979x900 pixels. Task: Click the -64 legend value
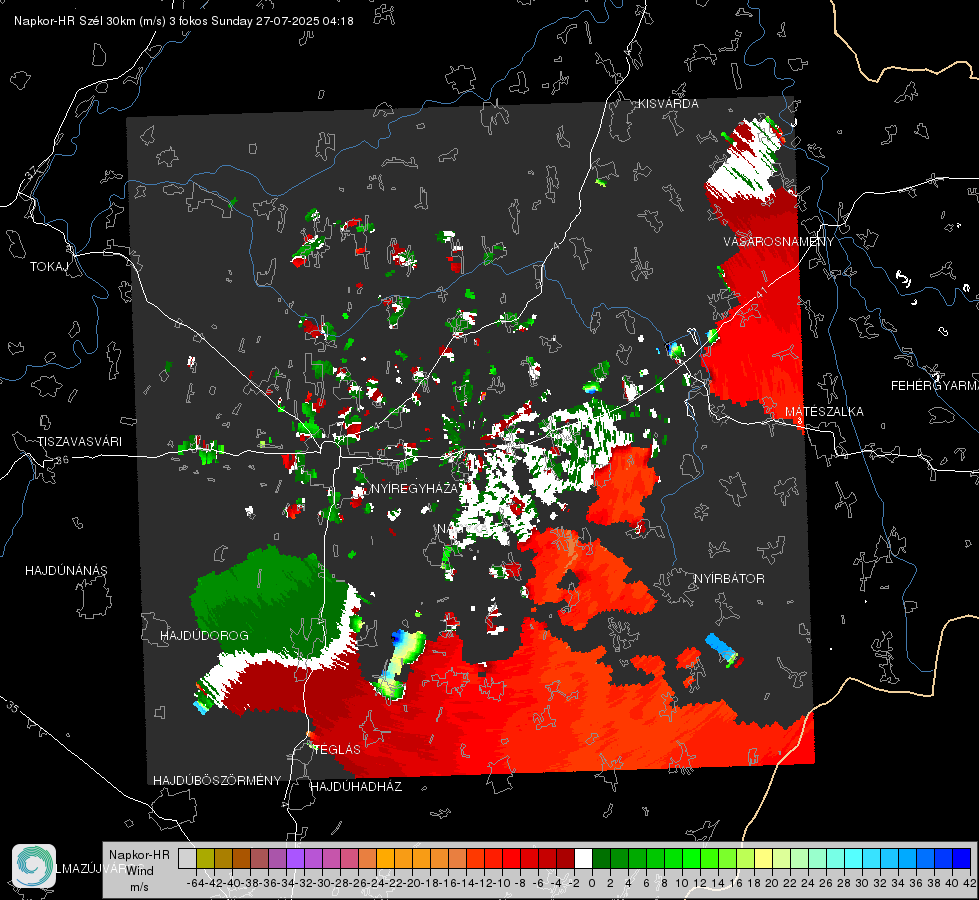coord(195,883)
